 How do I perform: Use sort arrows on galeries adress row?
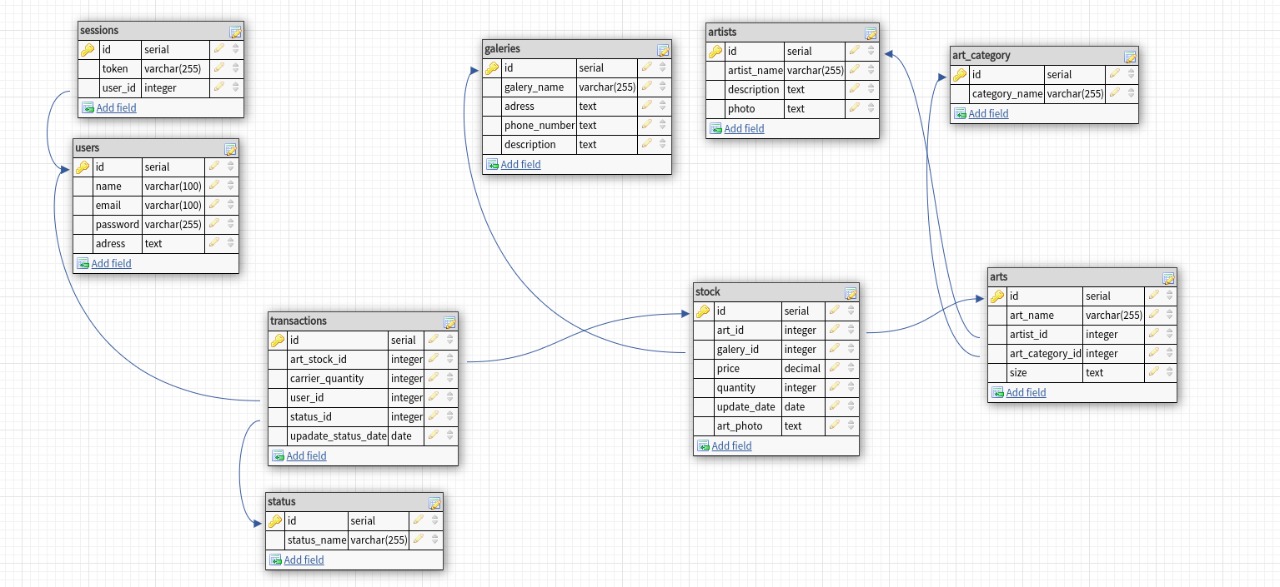663,106
